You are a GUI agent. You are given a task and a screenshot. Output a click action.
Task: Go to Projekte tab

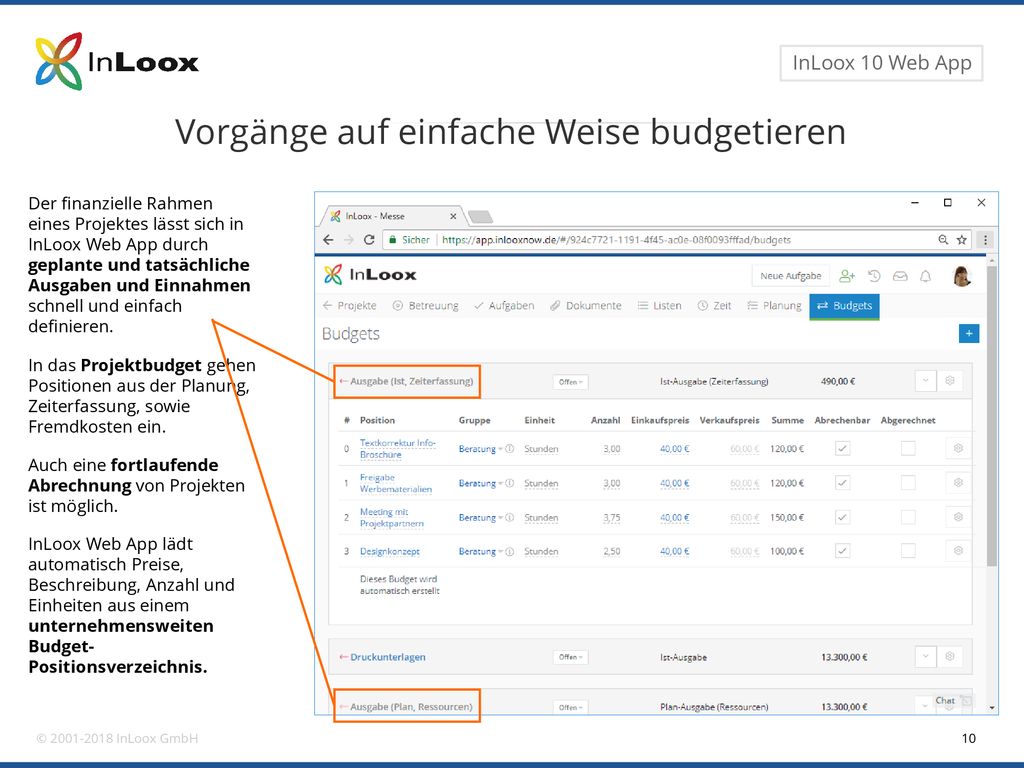pos(350,306)
